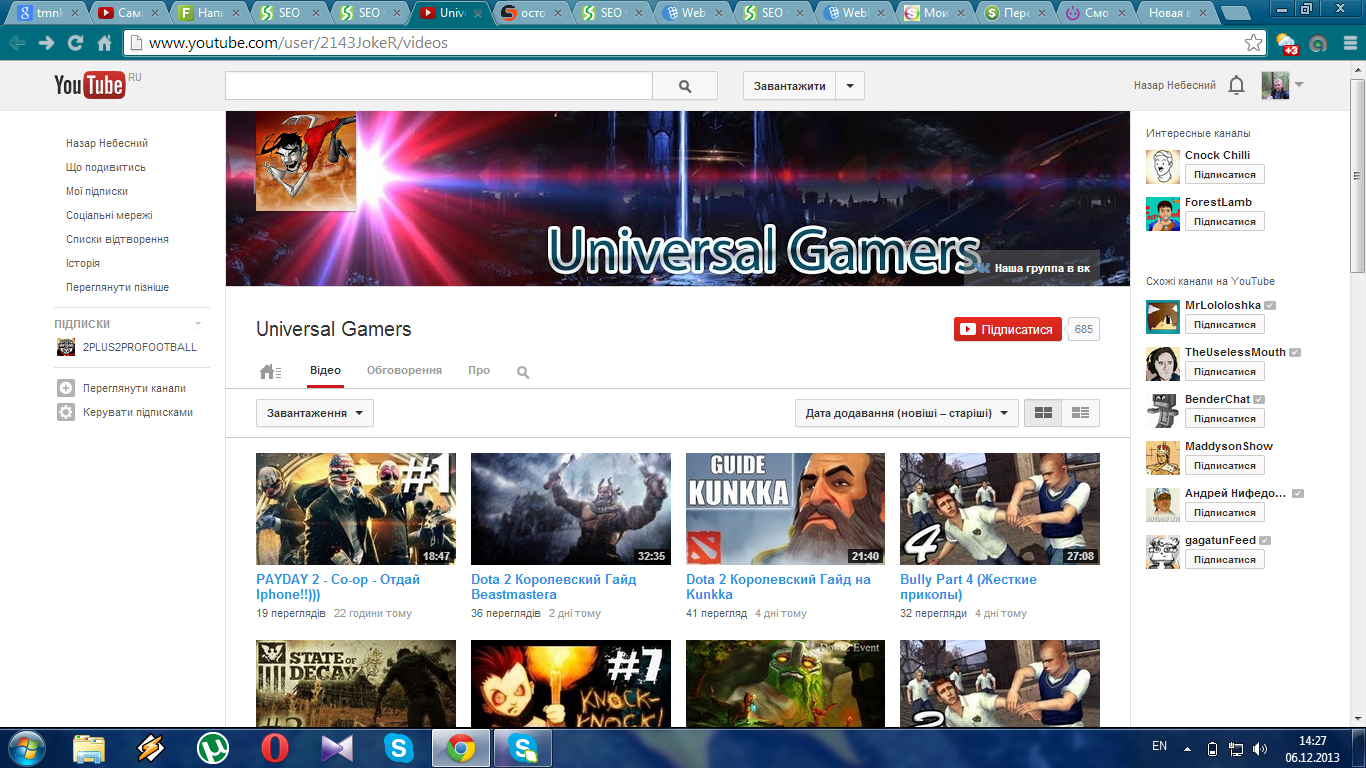Viewport: 1366px width, 768px height.
Task: Launch uTorrent from the taskbar
Action: (x=212, y=748)
